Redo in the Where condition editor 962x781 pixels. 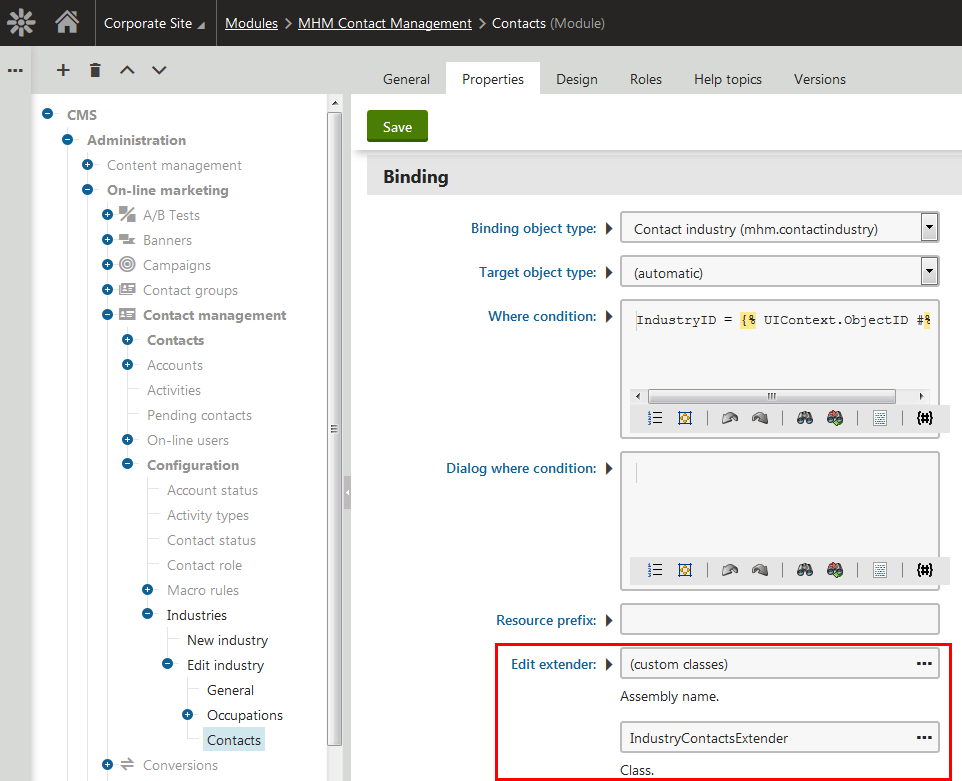(x=760, y=418)
